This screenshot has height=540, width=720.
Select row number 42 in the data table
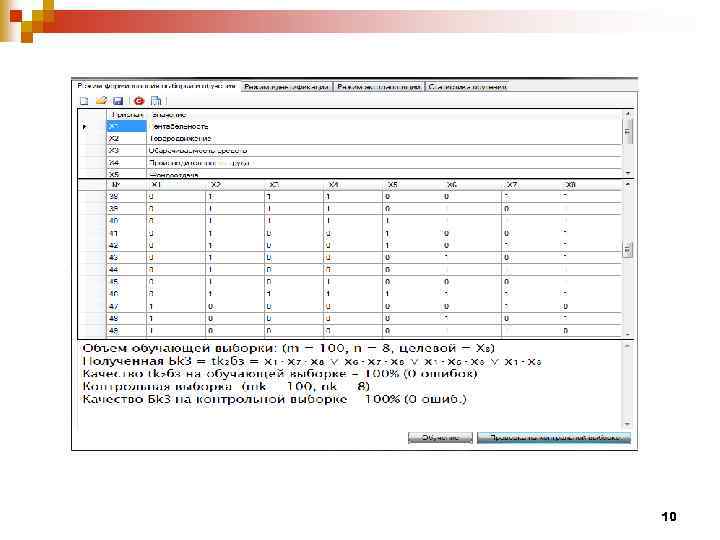pos(350,245)
